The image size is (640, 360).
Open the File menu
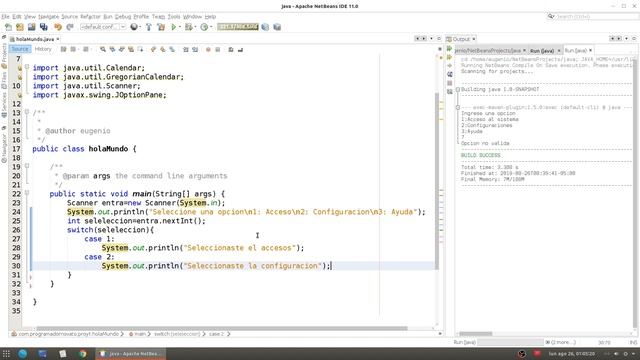point(5,17)
